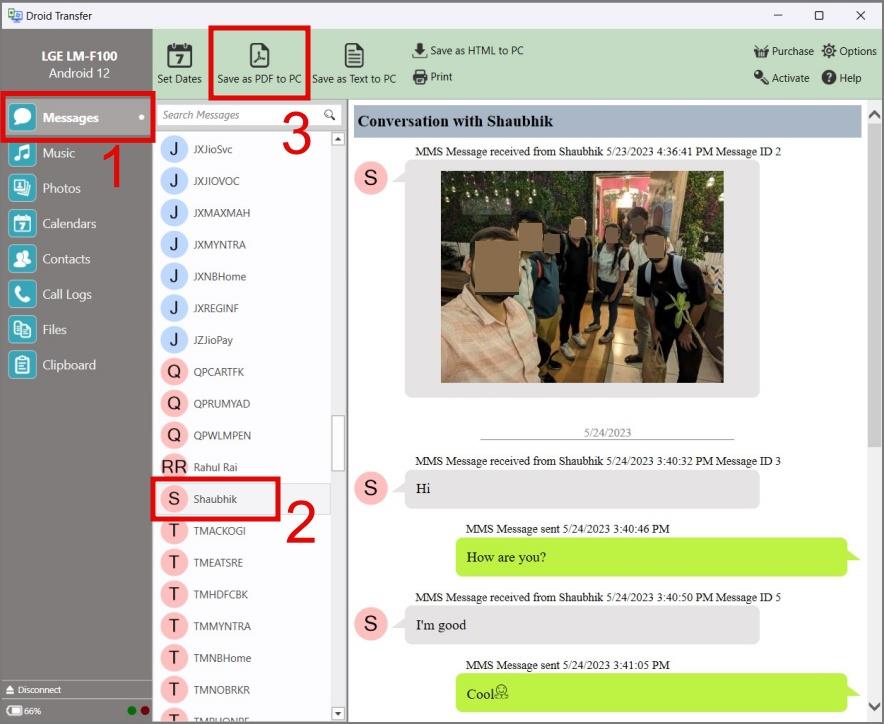Select the QPRUMYAD conversation
Image resolution: width=884 pixels, height=724 pixels.
click(242, 404)
